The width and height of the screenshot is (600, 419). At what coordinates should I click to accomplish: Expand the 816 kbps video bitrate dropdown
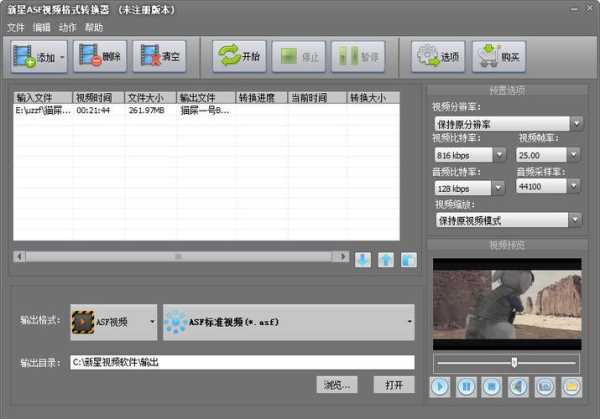click(x=499, y=155)
